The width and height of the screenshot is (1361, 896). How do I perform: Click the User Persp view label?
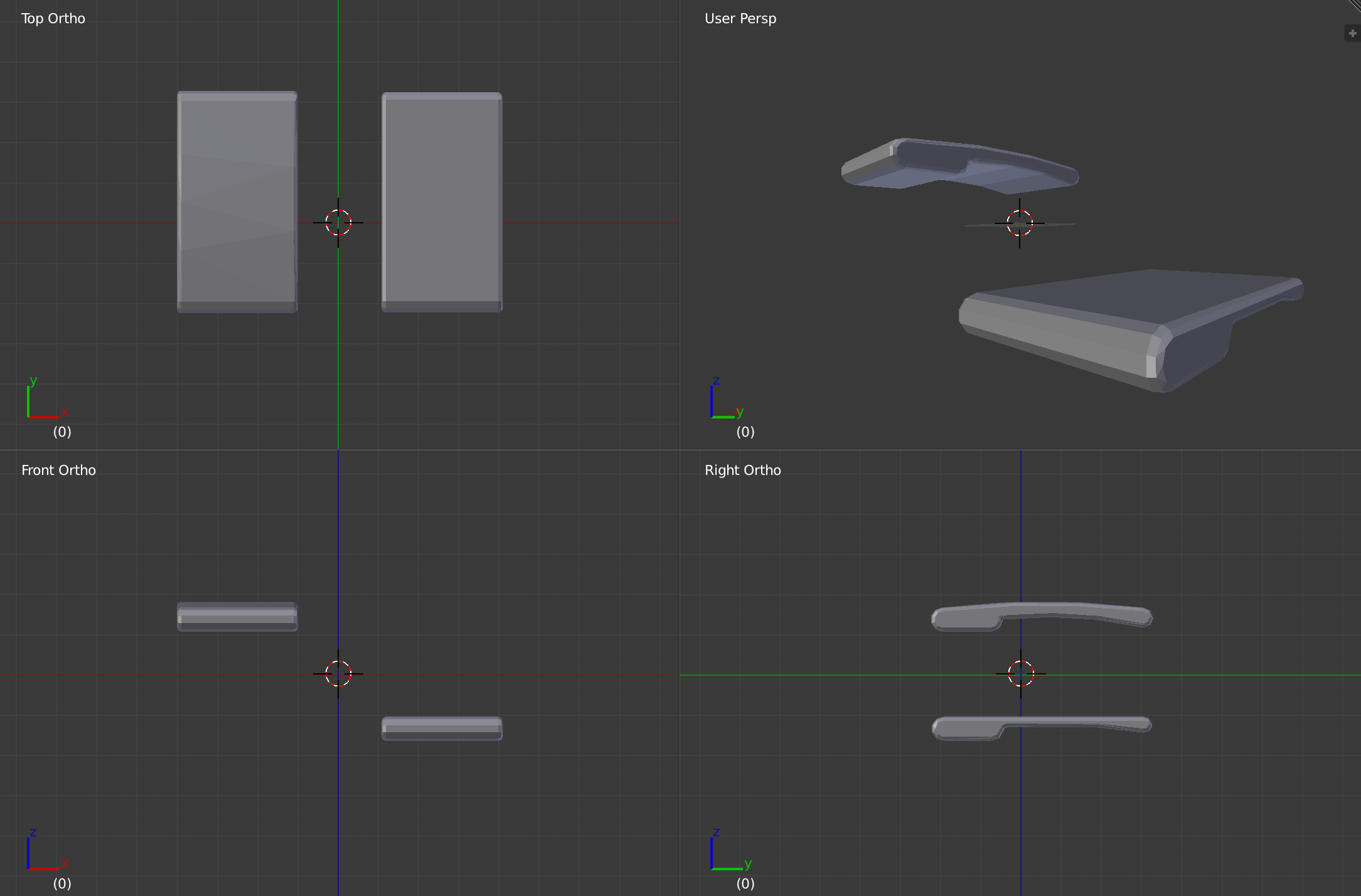[x=740, y=19]
